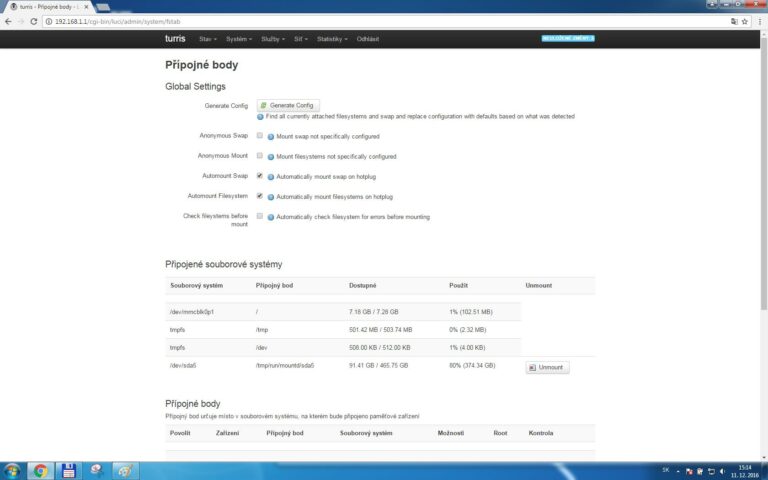Screen dimensions: 768x480
Task: Click the fourth taskbar application icon
Action: point(97,471)
